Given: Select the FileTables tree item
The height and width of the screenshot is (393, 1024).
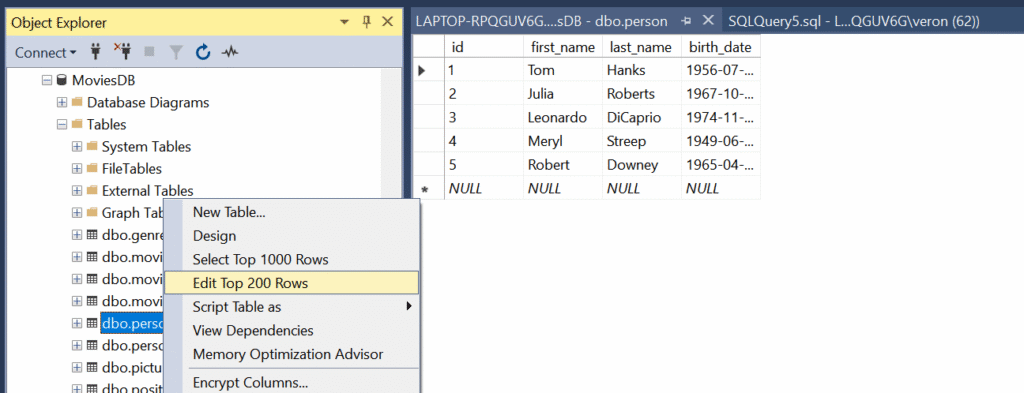Looking at the screenshot, I should (x=131, y=168).
